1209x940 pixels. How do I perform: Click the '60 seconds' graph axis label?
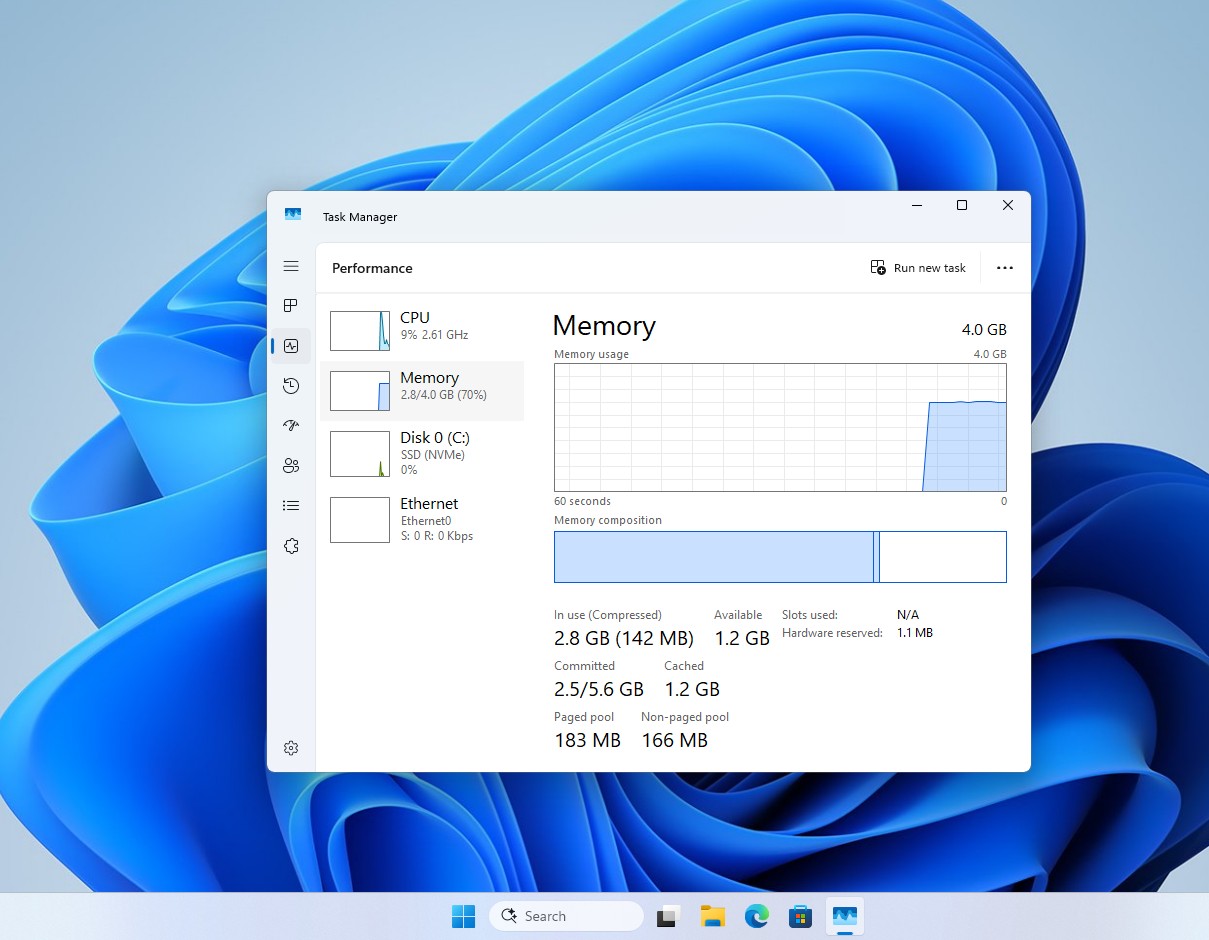582,501
